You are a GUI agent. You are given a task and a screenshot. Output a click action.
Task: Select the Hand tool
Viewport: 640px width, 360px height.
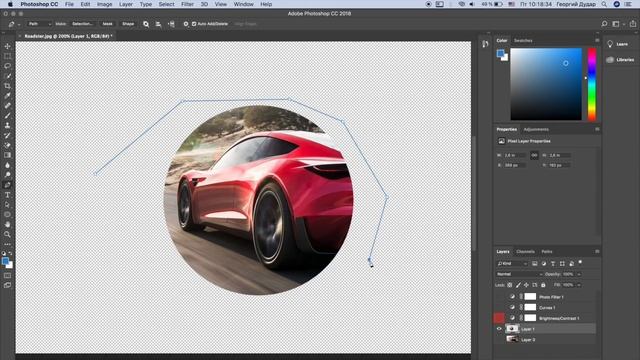[7, 224]
